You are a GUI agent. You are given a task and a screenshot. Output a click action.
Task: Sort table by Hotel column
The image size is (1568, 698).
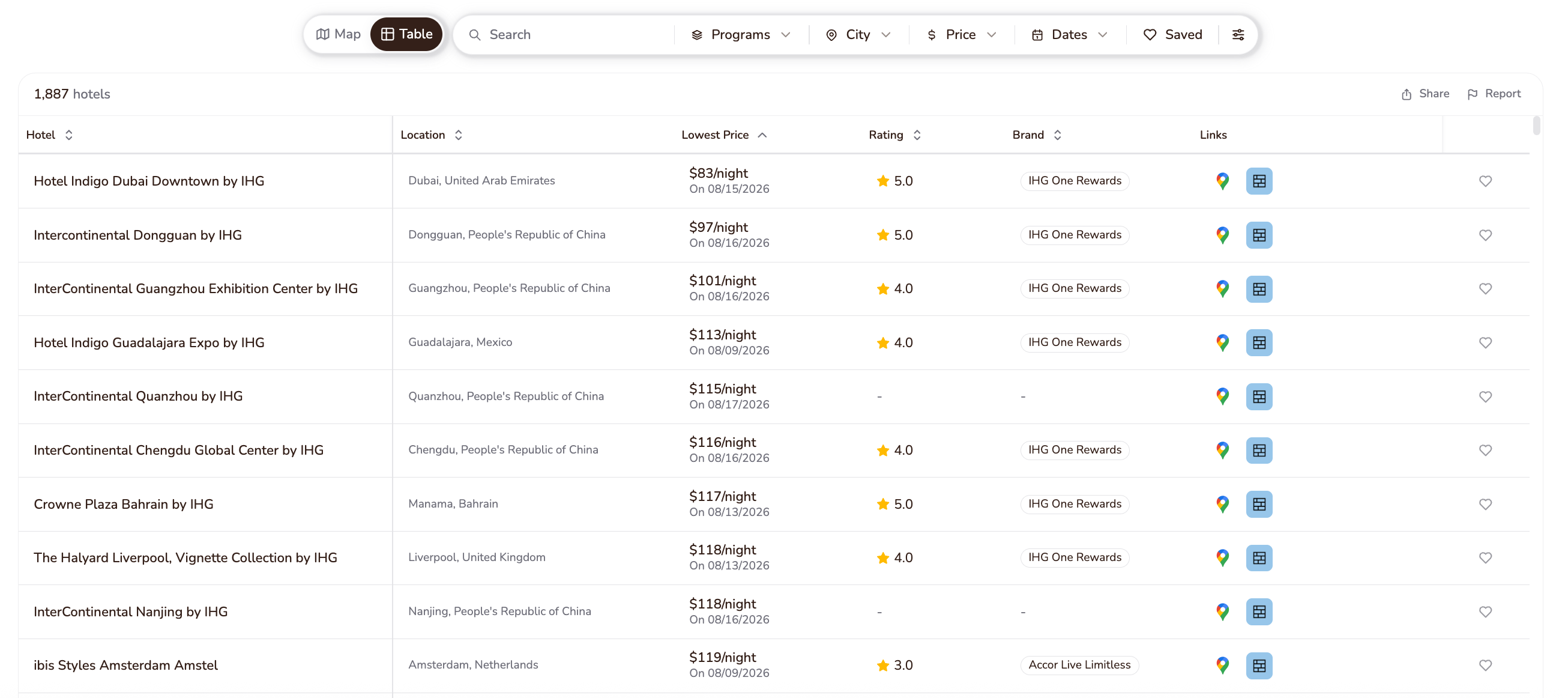(50, 135)
